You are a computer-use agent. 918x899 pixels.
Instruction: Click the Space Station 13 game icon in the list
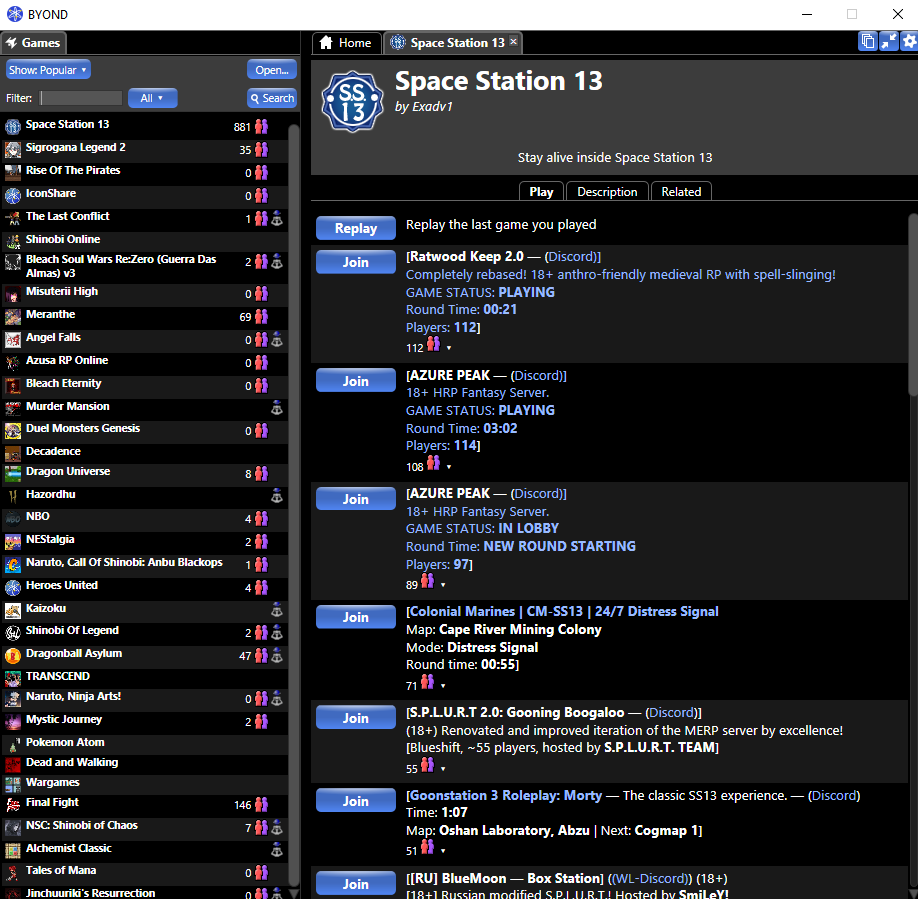tap(13, 126)
